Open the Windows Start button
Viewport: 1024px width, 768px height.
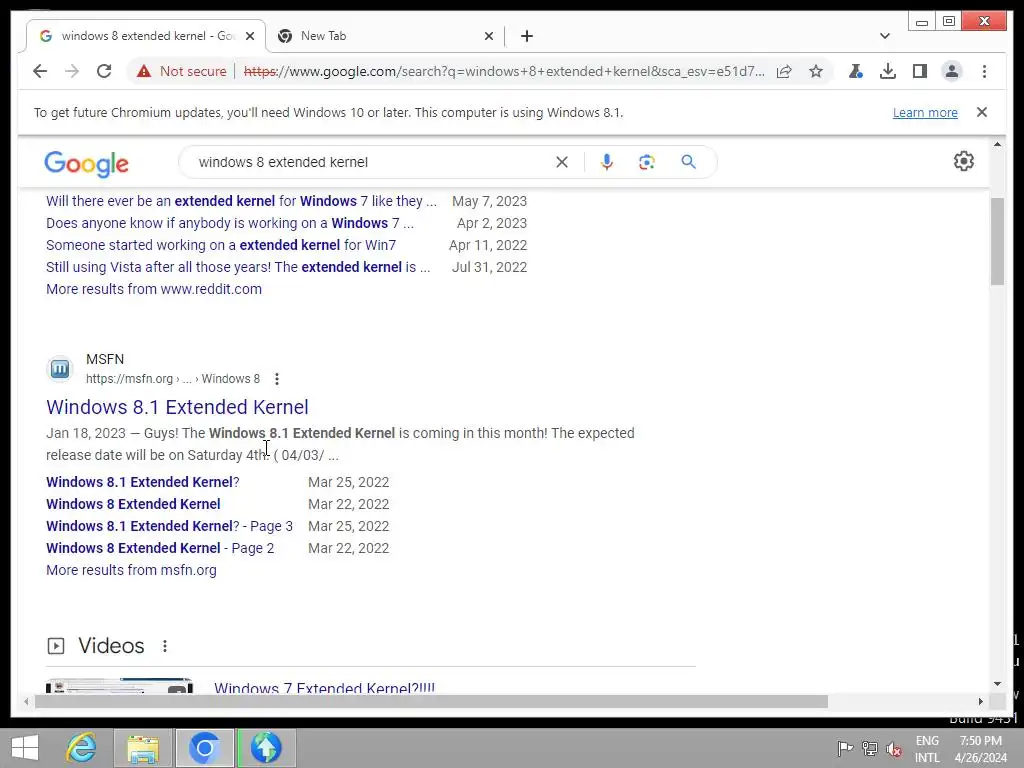pyautogui.click(x=25, y=748)
